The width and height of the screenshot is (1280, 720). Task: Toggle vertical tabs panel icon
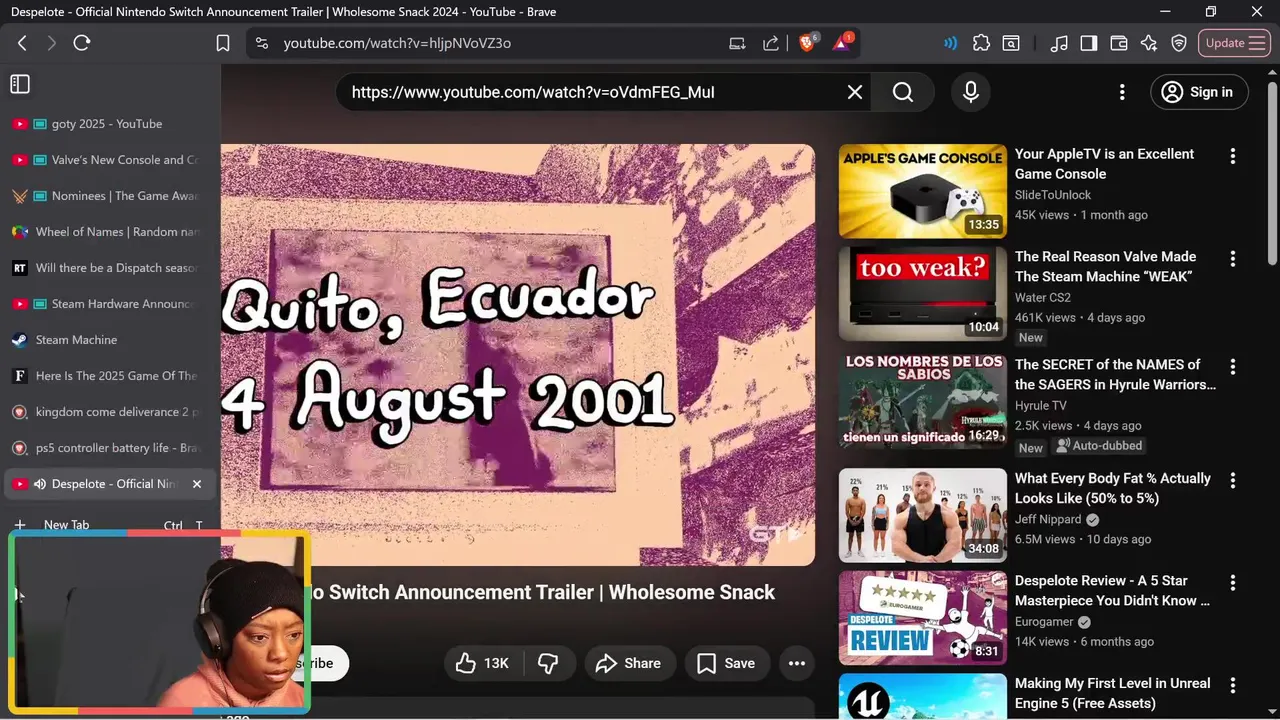pyautogui.click(x=20, y=84)
